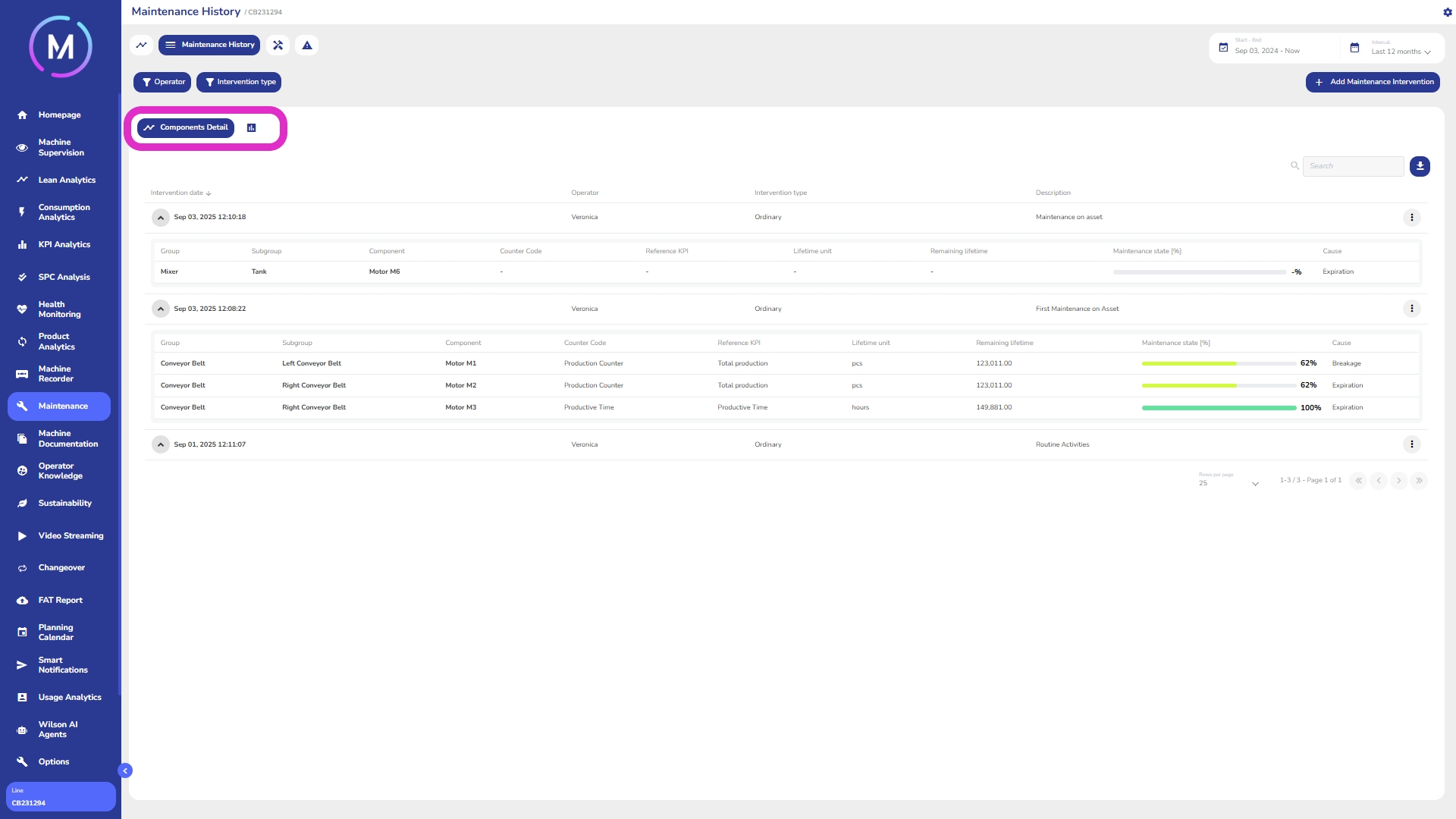
Task: Collapse the sidebar with the arrow button
Action: tap(125, 770)
